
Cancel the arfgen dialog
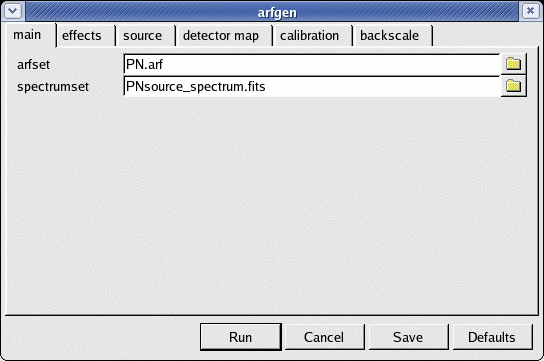pos(324,337)
